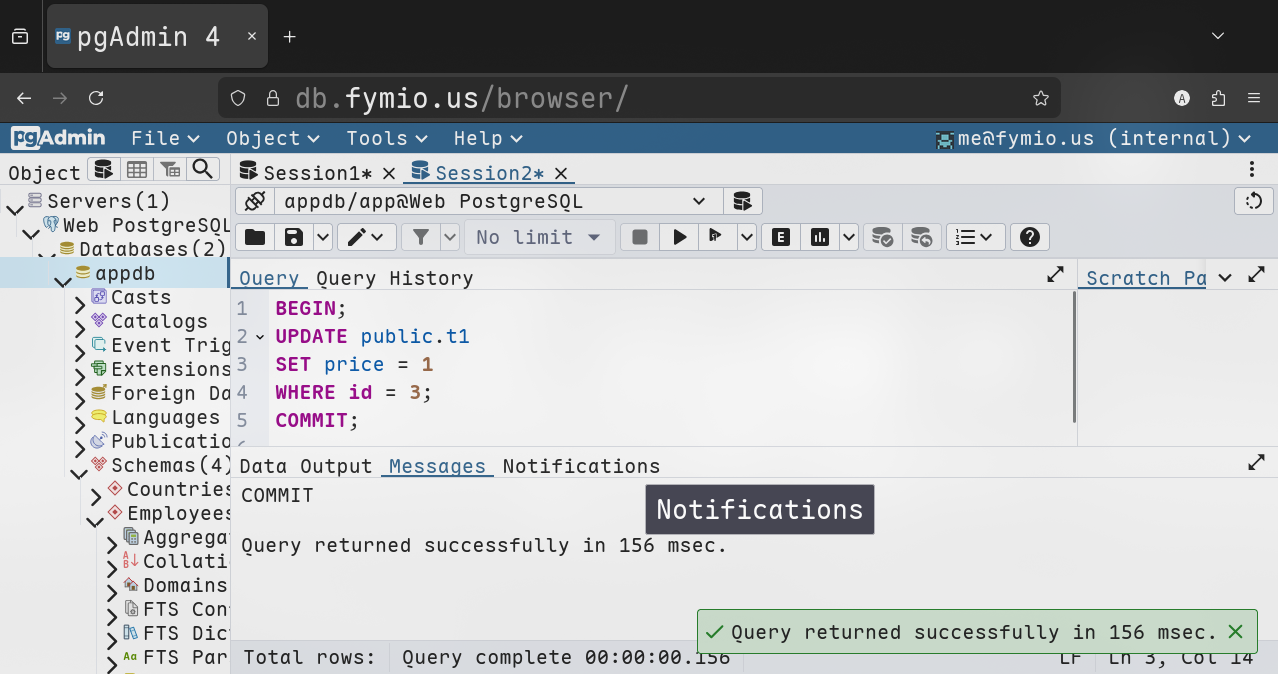1278x674 pixels.
Task: Click the Execute query play button
Action: click(680, 237)
